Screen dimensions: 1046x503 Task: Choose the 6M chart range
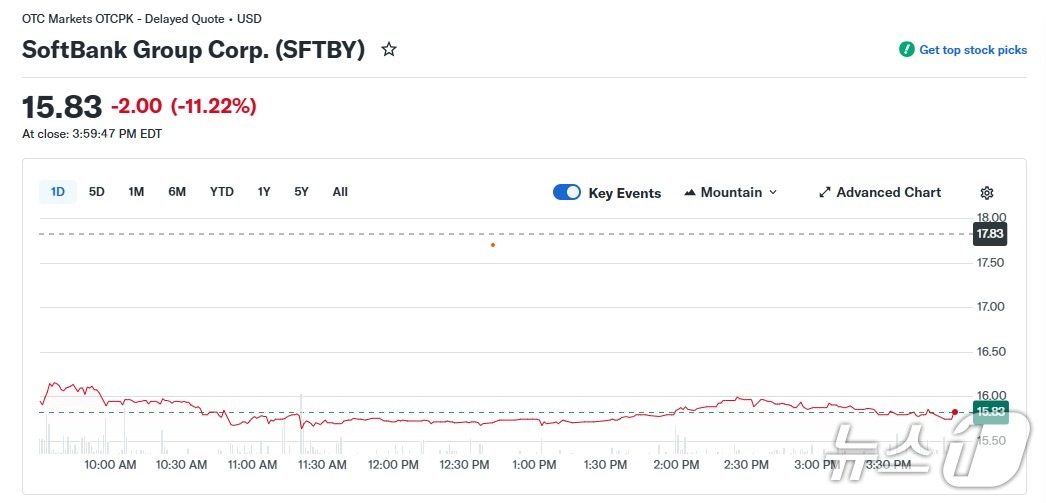tap(177, 192)
